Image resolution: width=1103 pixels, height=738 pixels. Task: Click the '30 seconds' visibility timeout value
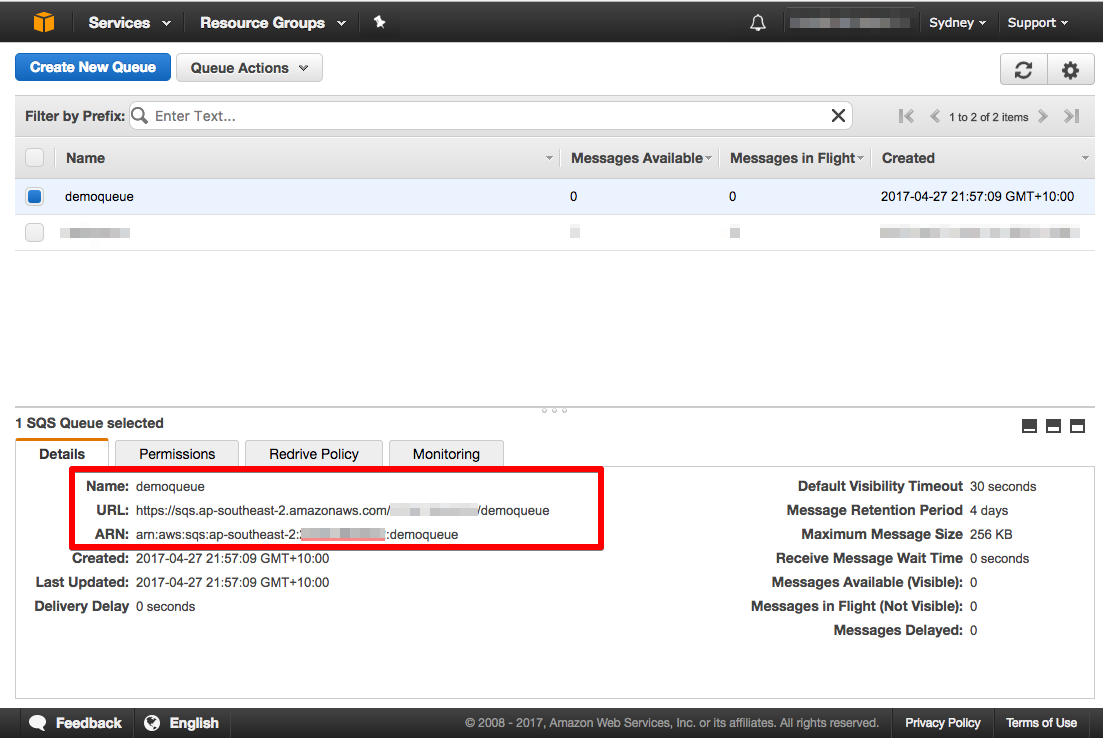[x=1002, y=486]
